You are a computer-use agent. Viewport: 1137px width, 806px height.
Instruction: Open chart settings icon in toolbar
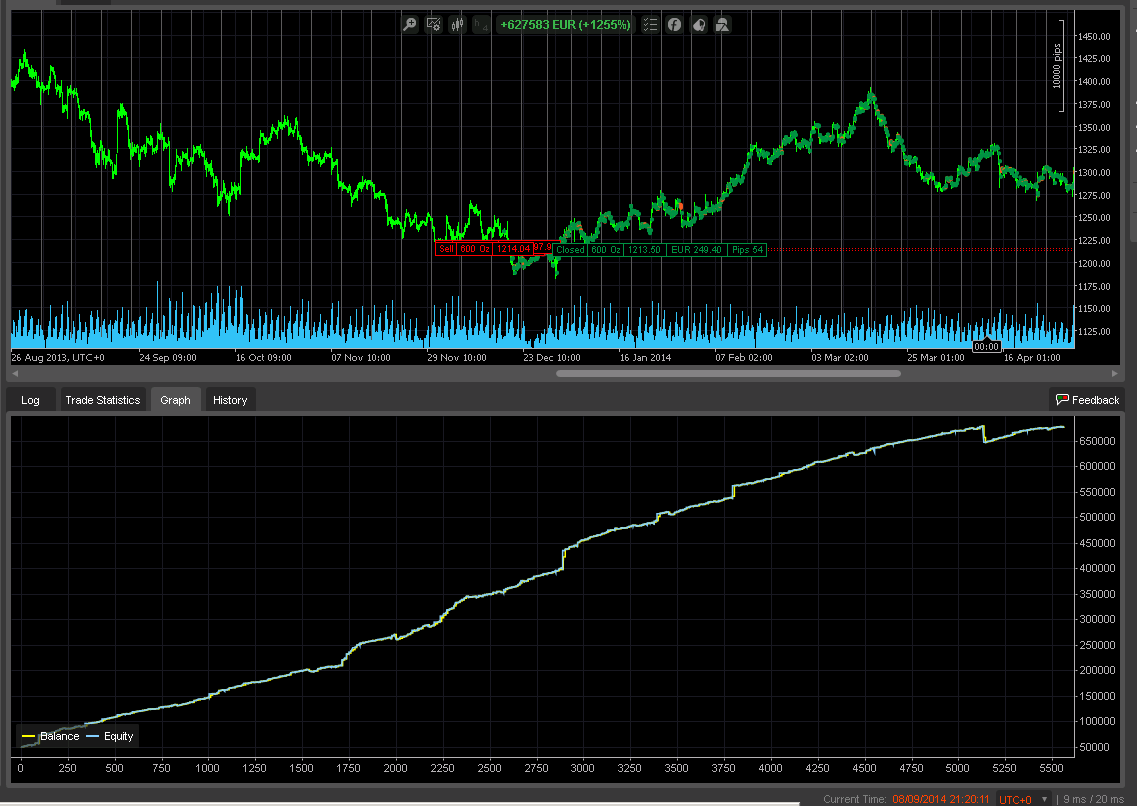(434, 25)
